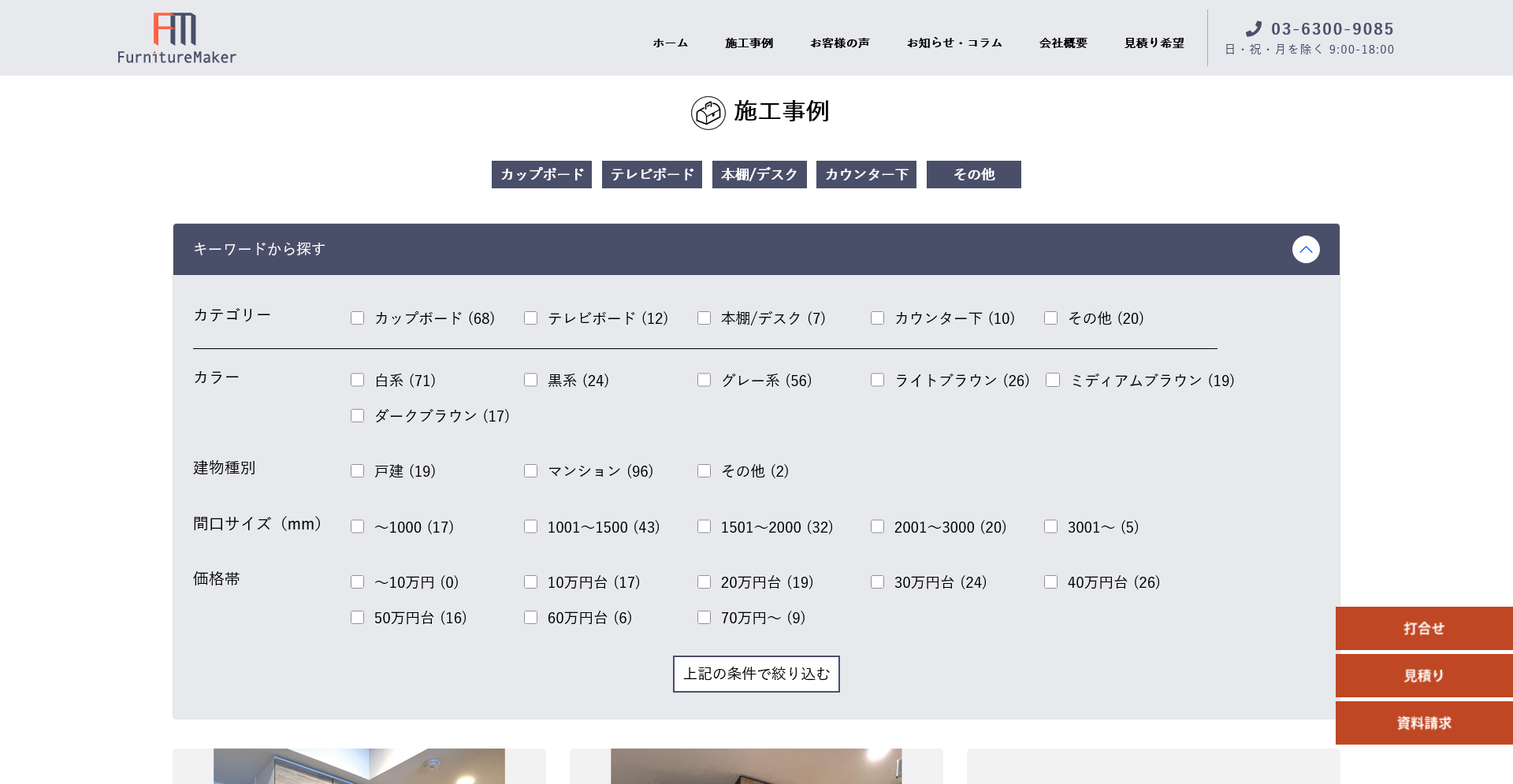Check the ダークブラウン (17) option
The image size is (1513, 784).
pos(358,416)
